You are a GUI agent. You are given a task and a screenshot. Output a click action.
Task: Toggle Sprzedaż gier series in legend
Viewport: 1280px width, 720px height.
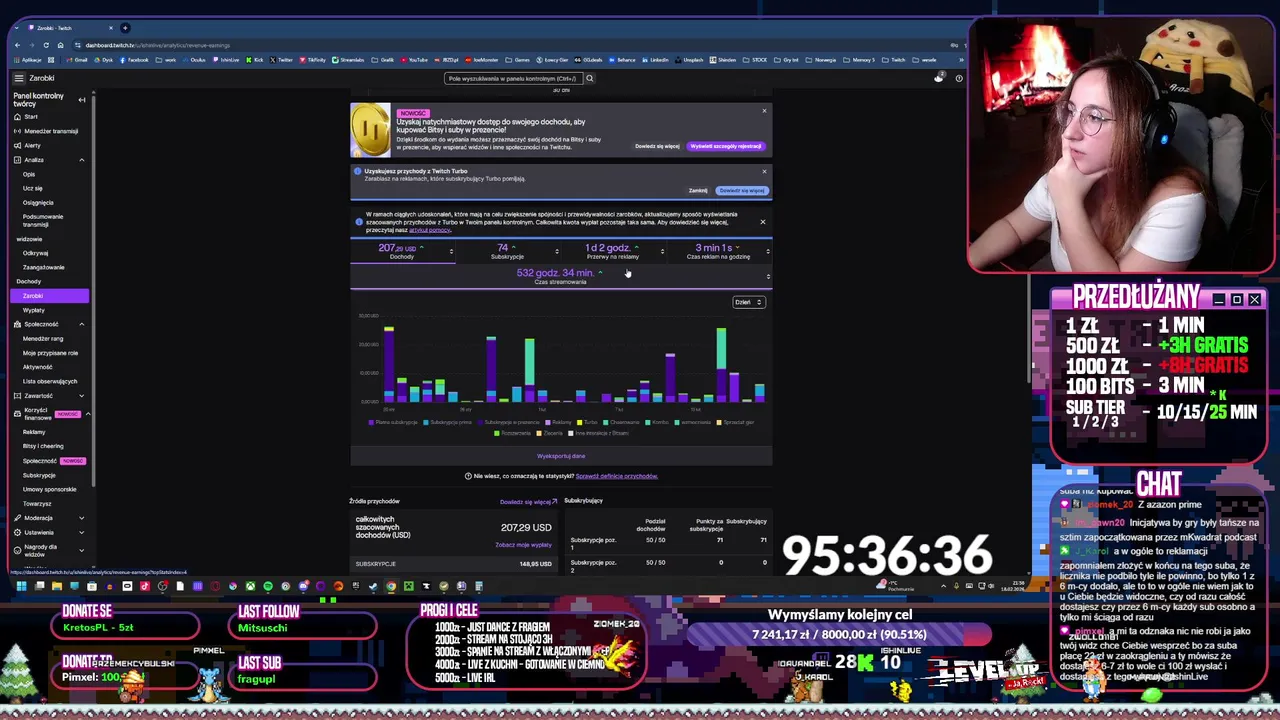736,422
